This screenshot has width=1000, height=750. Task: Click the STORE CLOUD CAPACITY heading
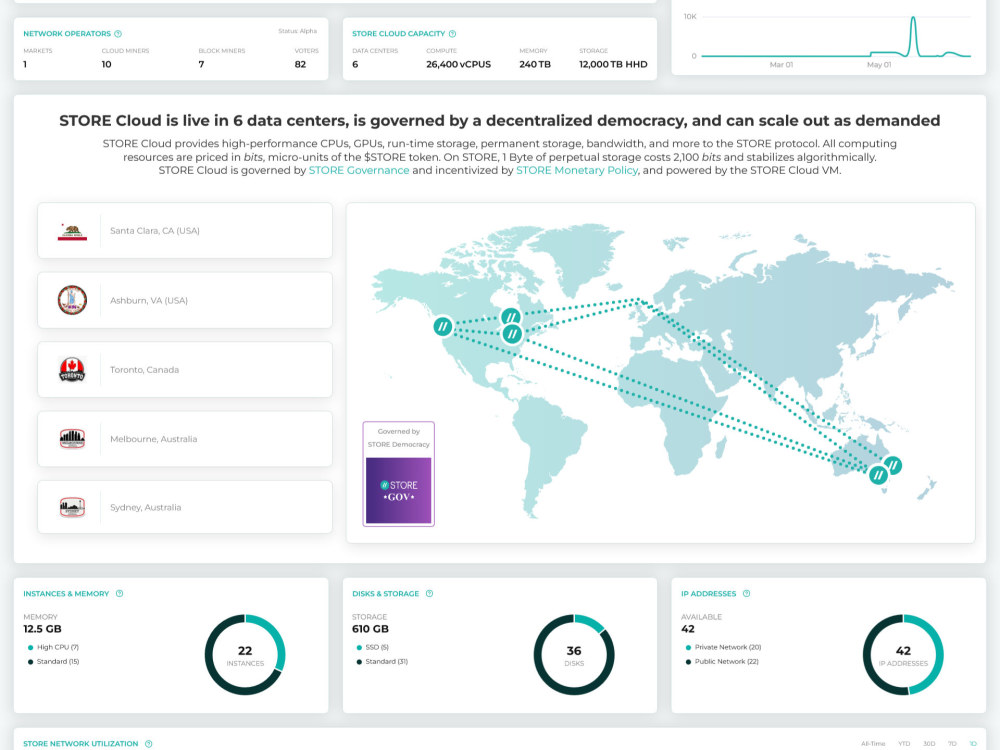pos(399,34)
